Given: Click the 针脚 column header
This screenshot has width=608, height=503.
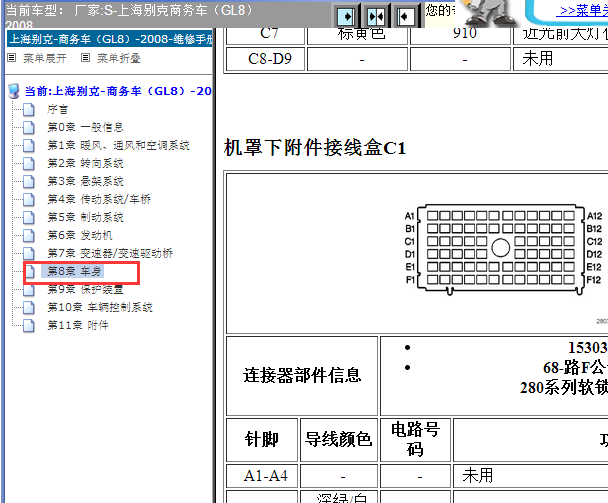Looking at the screenshot, I should click(x=262, y=440).
